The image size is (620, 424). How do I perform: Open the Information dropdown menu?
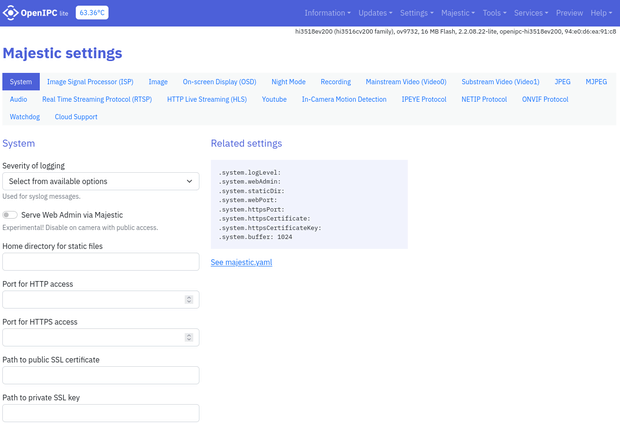(x=327, y=13)
